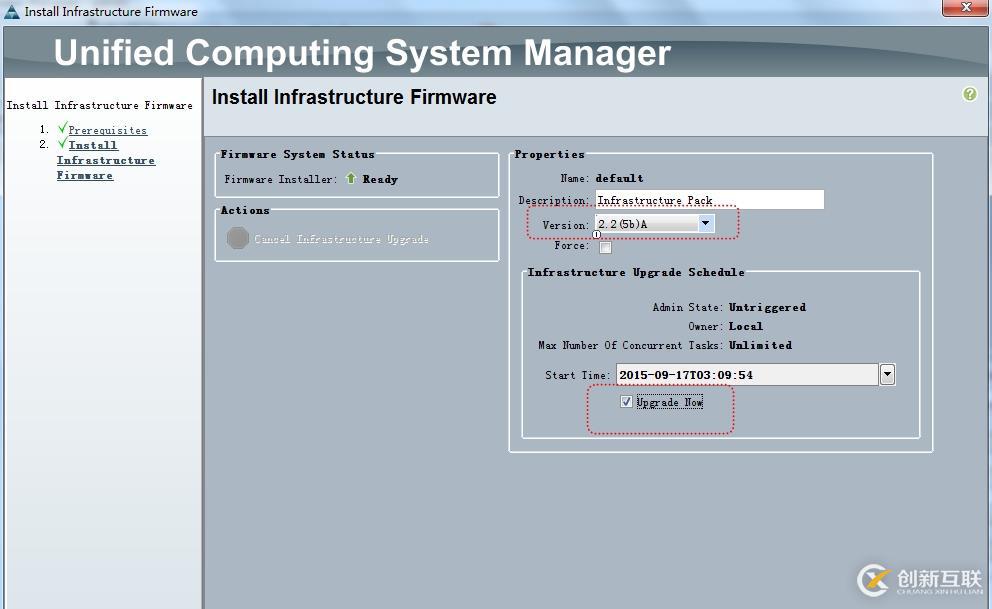This screenshot has height=609, width=992.
Task: Click the Start Time date field
Action: (x=747, y=374)
